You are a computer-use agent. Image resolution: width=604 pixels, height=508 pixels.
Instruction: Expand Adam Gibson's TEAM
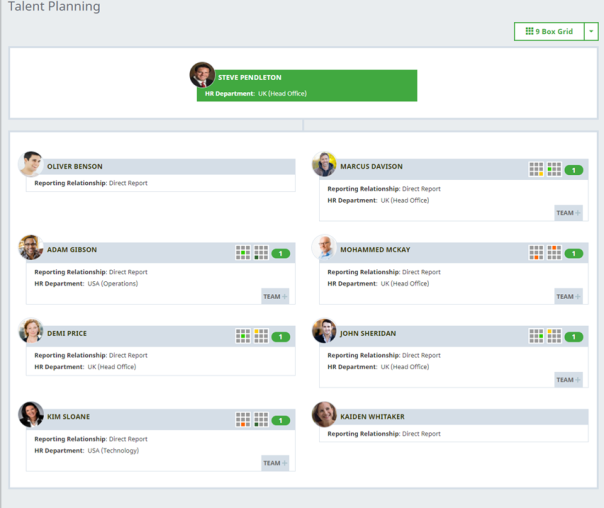(275, 296)
